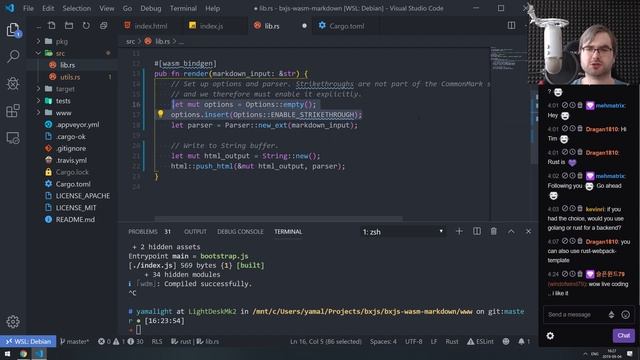
Task: Open the Debug menu
Action: (x=151, y=8)
